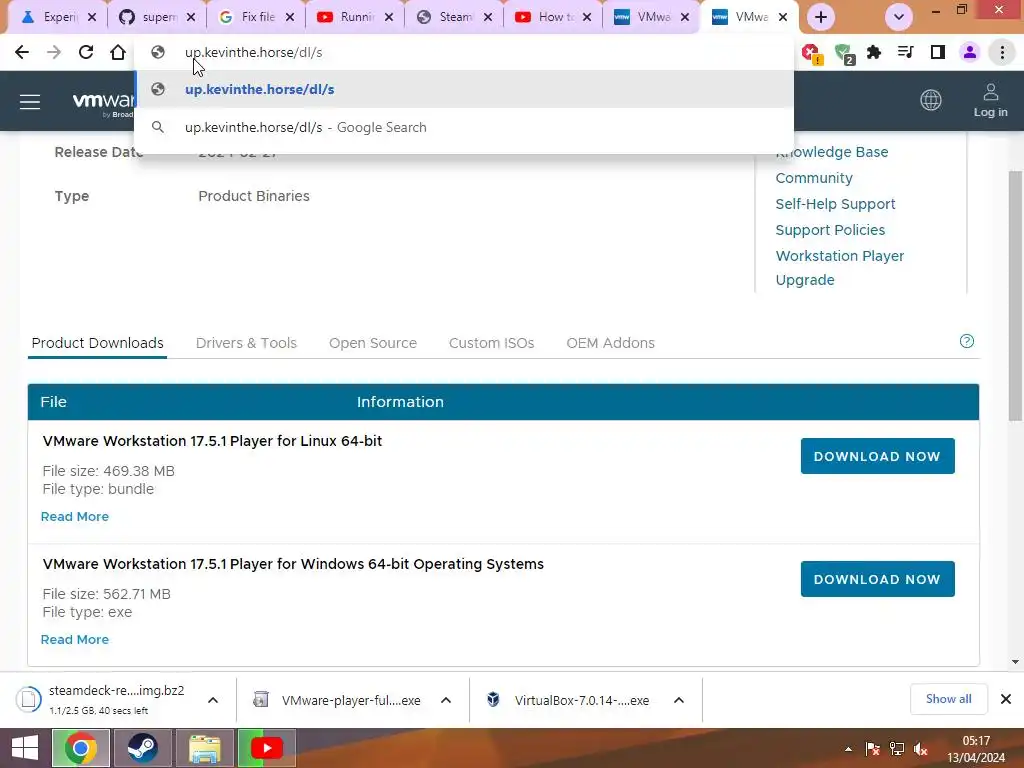Click Show all downloads button
Screen dimensions: 1024x768
[x=948, y=699]
